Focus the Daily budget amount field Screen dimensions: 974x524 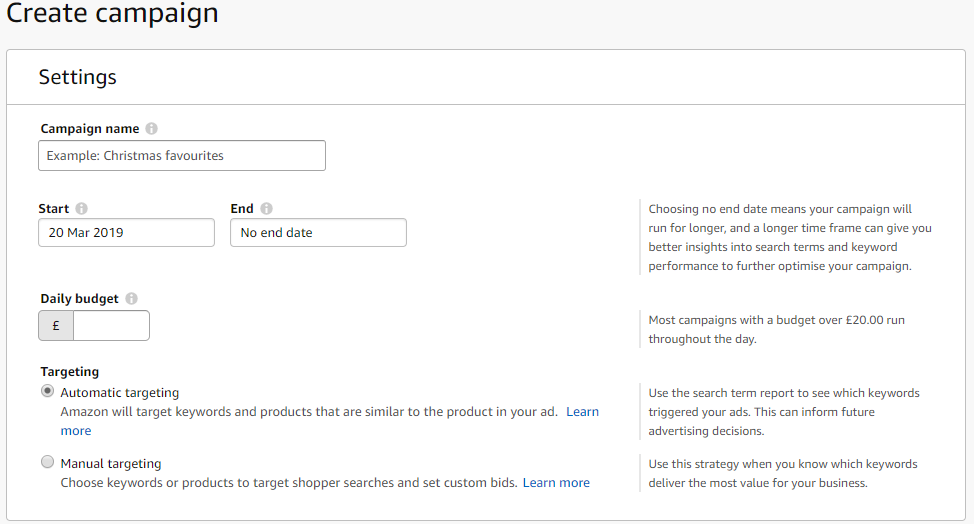111,325
